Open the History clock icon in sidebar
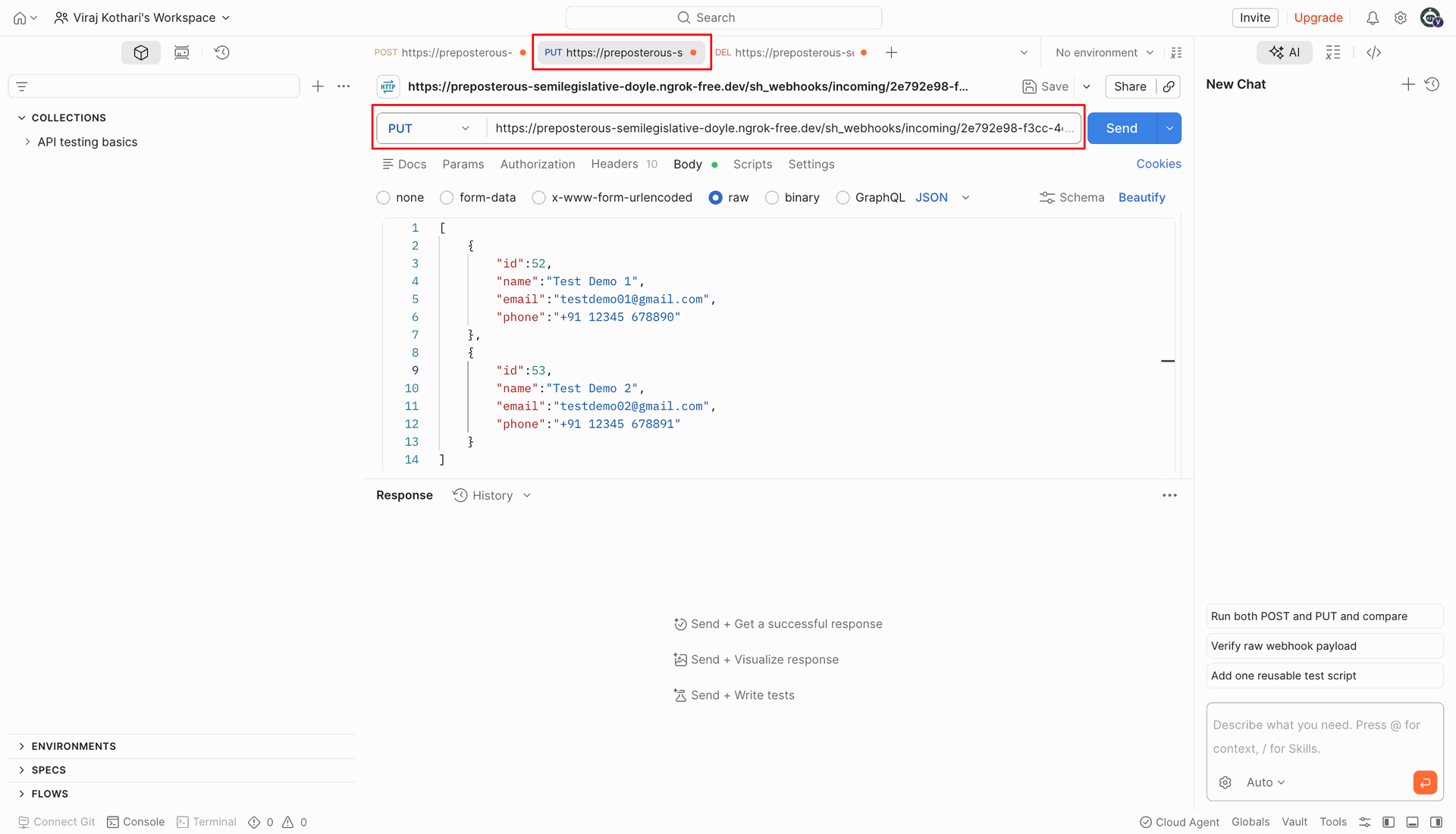The image size is (1456, 834). (x=222, y=52)
